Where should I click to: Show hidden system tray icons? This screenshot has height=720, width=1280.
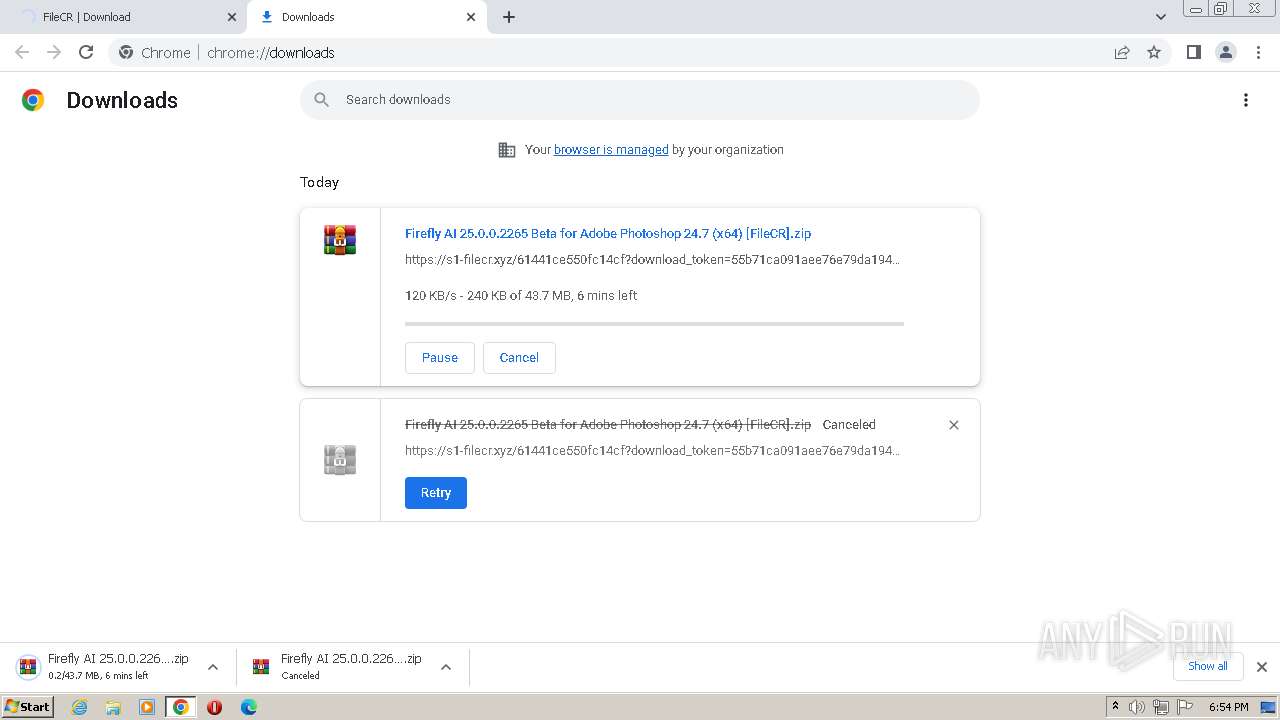(1115, 707)
